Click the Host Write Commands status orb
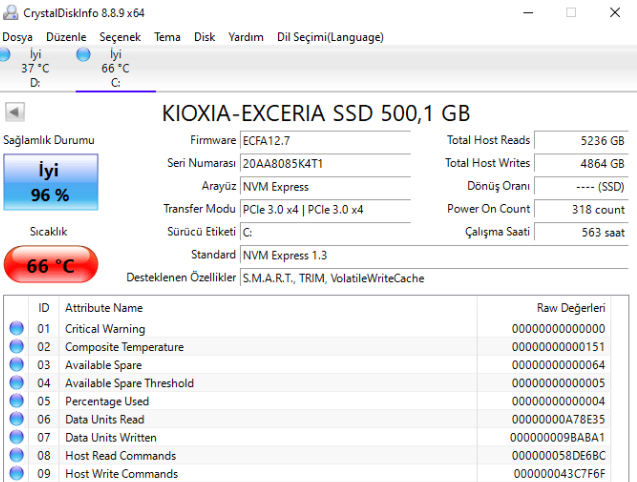The height and width of the screenshot is (482, 637). point(16,473)
